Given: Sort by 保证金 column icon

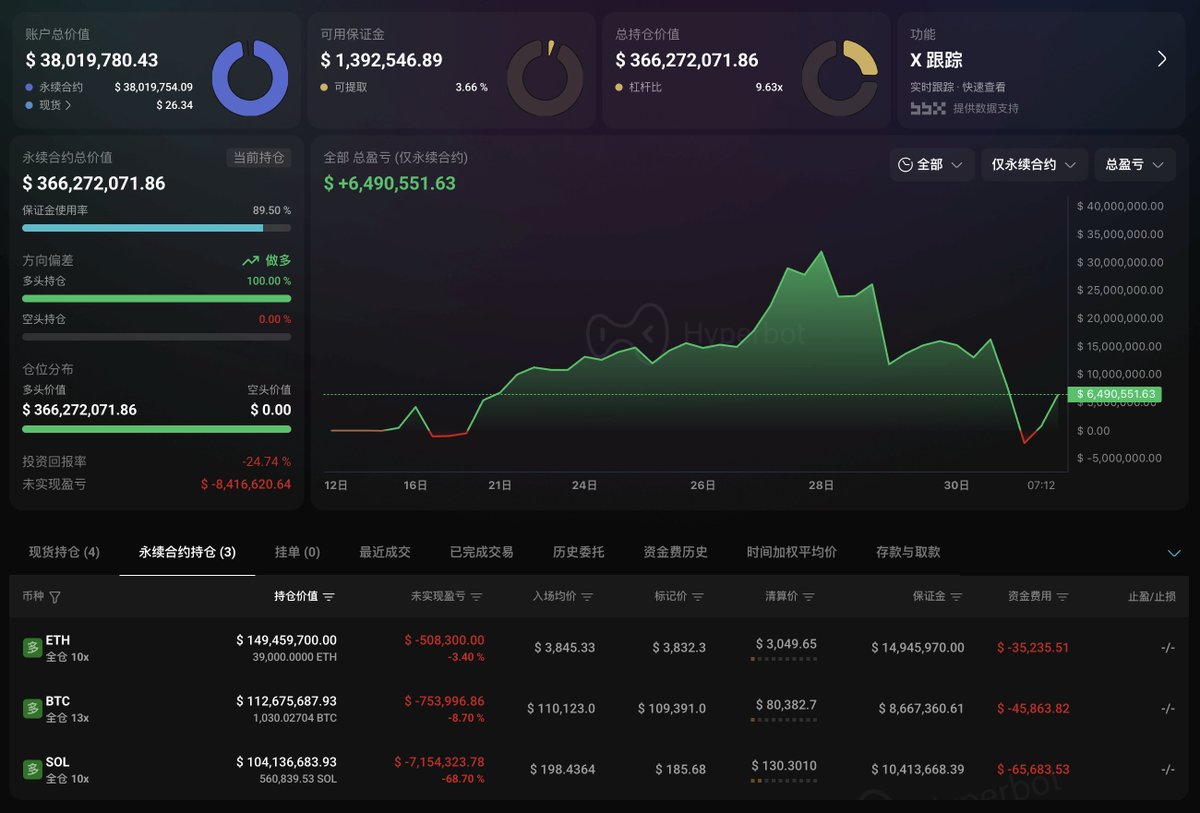Looking at the screenshot, I should (957, 597).
